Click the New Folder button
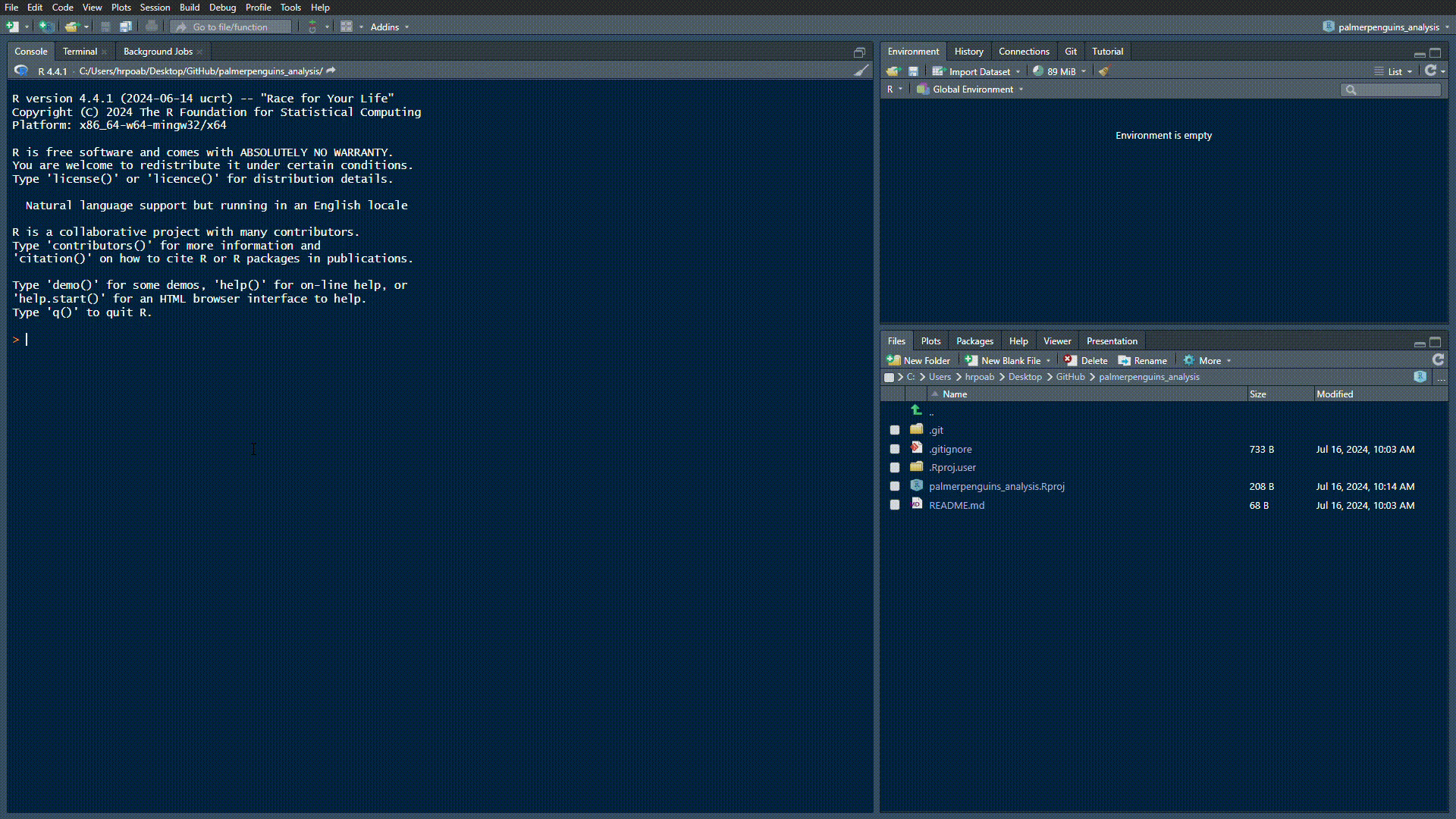This screenshot has width=1456, height=819. coord(918,360)
